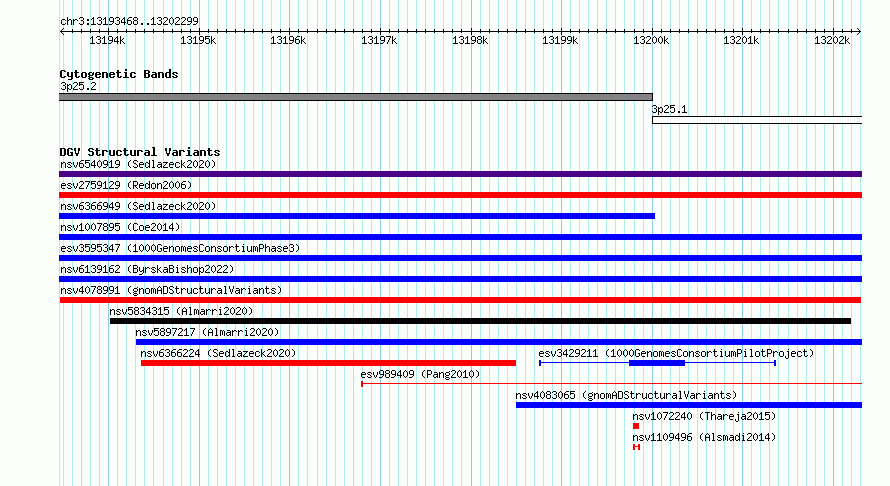Image resolution: width=890 pixels, height=486 pixels.
Task: Click the DGV Structural Variants track title
Action: point(140,152)
